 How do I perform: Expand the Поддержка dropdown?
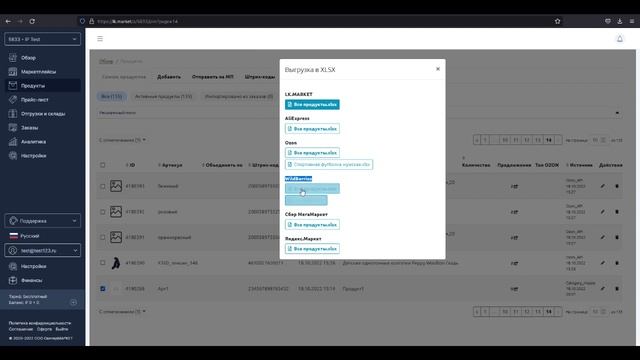tap(42, 221)
